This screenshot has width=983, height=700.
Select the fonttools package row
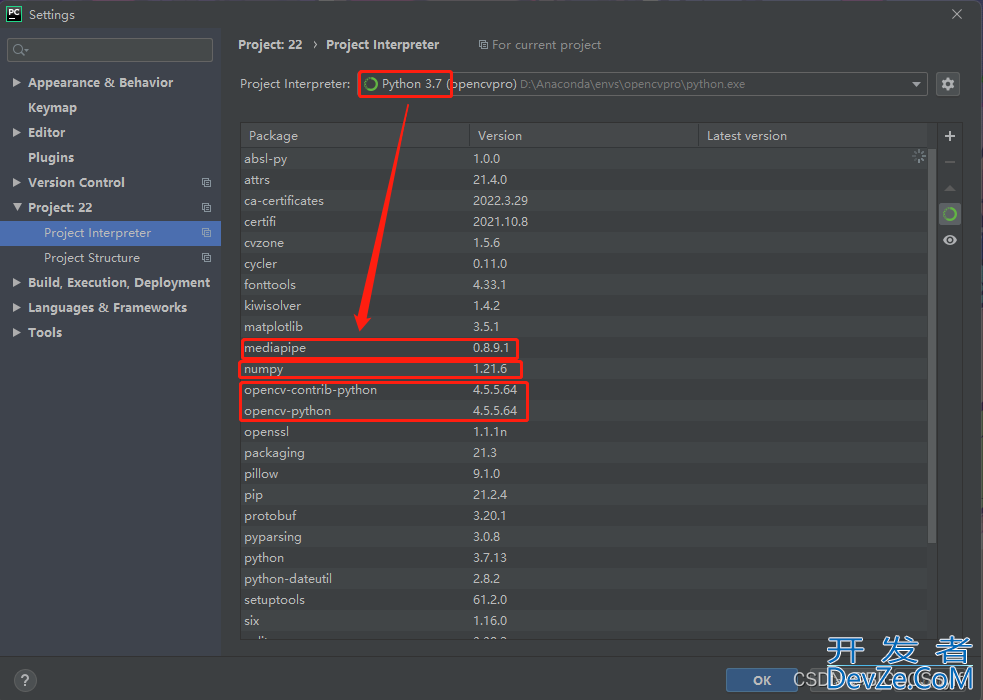pyautogui.click(x=584, y=285)
